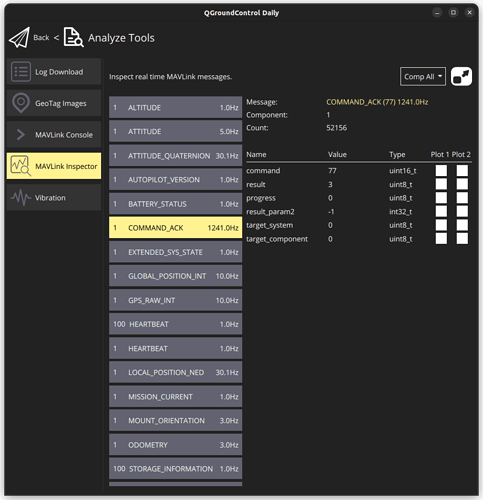Click the Analyze Tools document icon

pos(73,37)
